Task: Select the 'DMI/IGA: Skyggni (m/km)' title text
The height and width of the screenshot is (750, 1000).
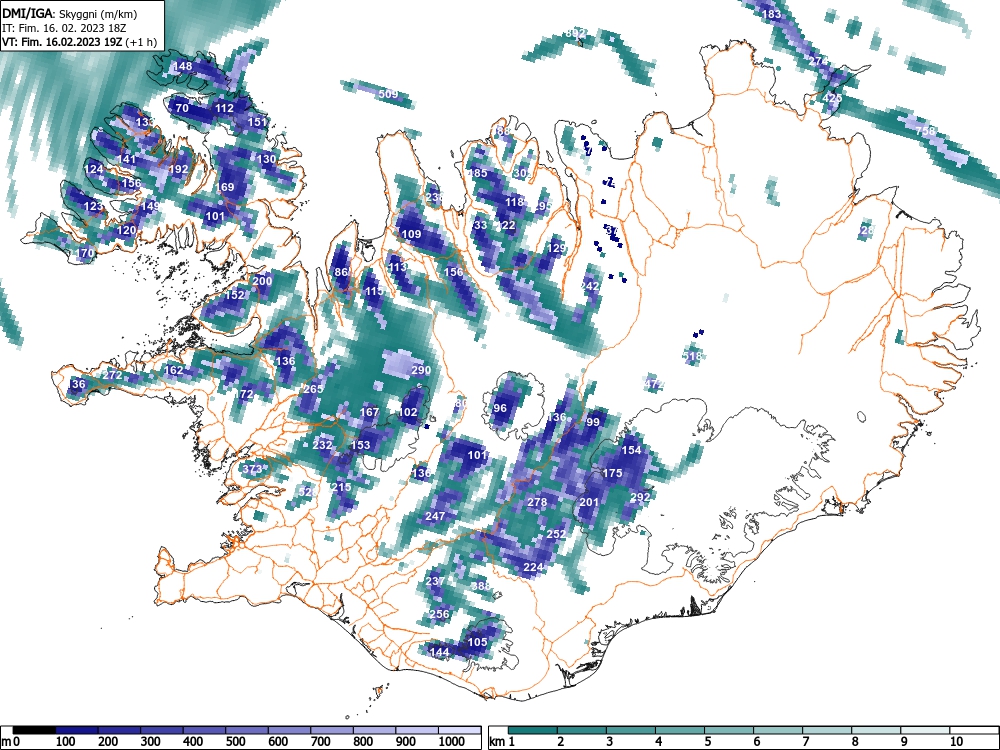Action: pos(70,14)
